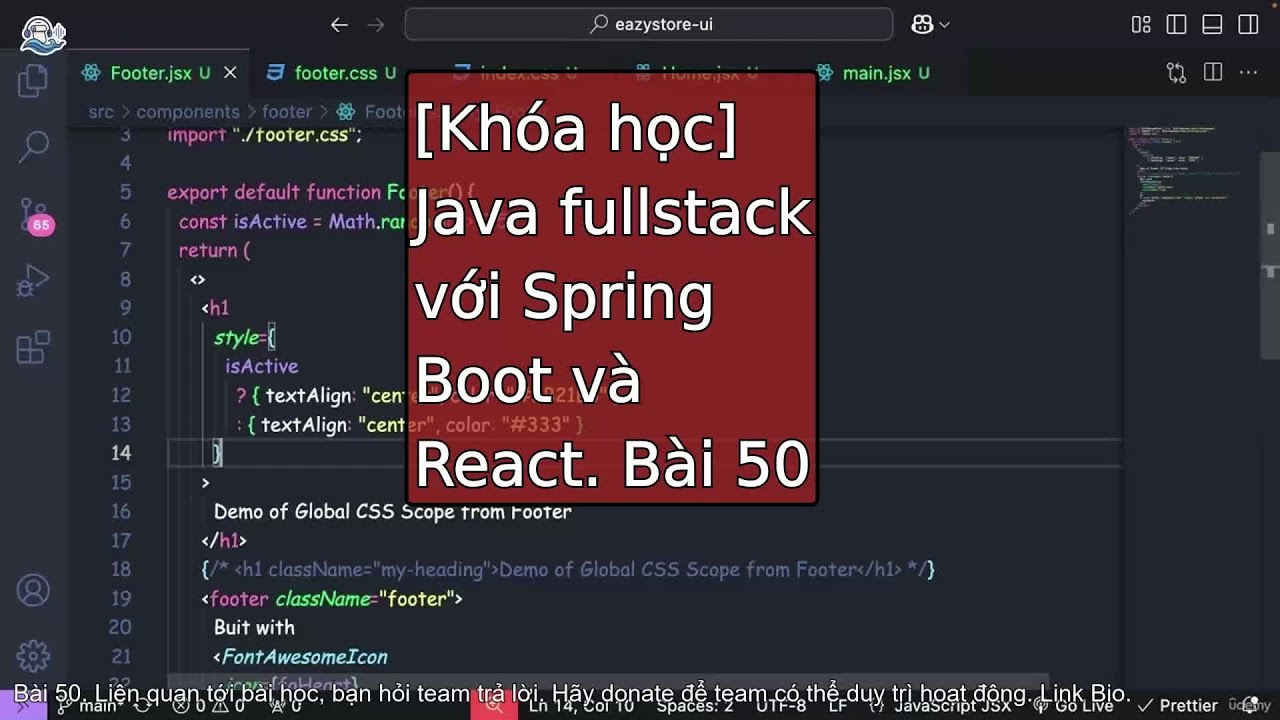Viewport: 1280px width, 720px height.
Task: Toggle the secondary side bar
Action: point(1248,25)
